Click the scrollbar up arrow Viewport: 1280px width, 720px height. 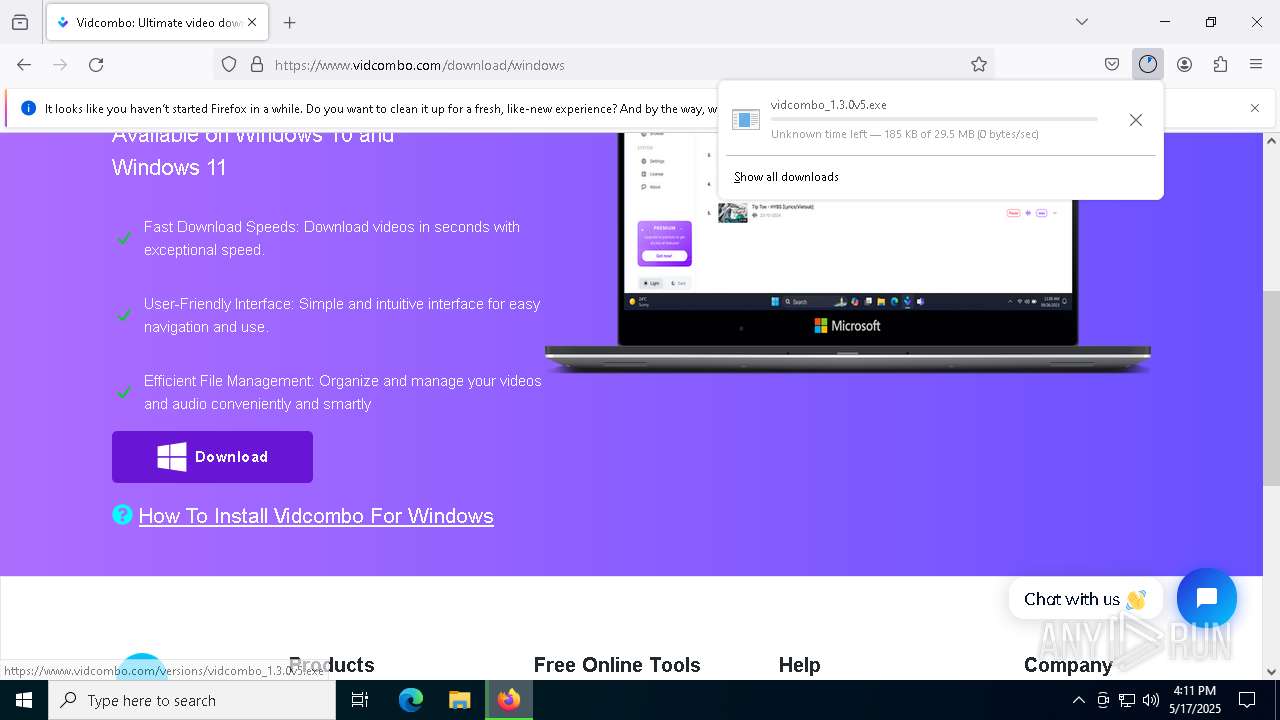click(x=1272, y=141)
